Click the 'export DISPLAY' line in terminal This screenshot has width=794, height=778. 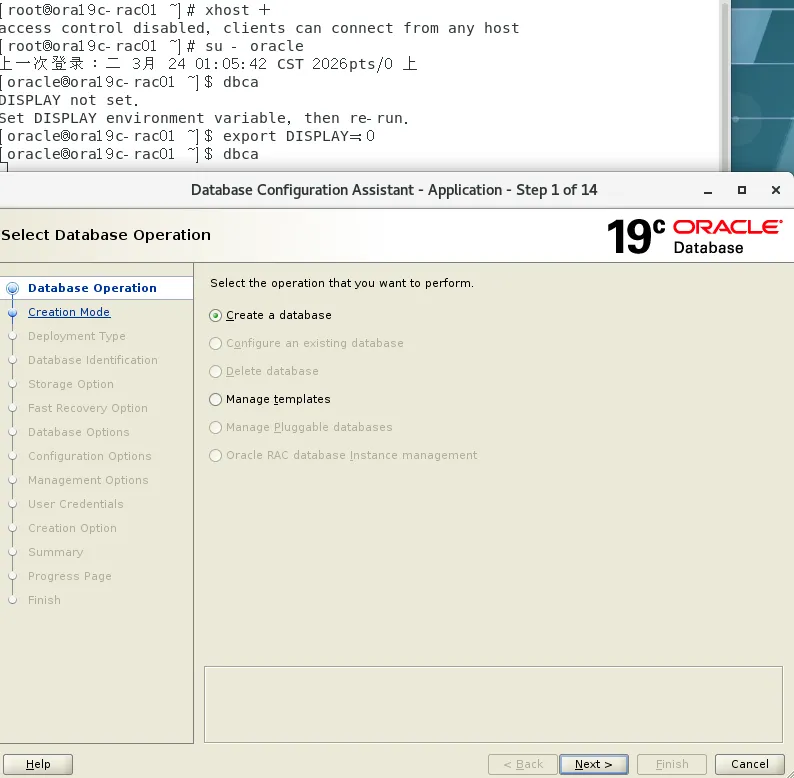pos(187,136)
